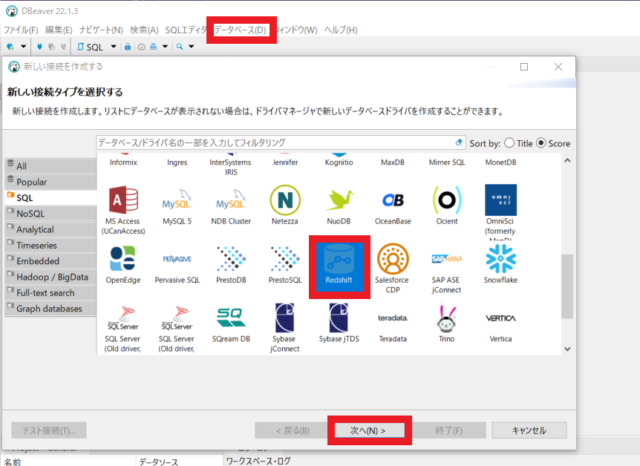Click the scroll up arrow of driver list
The width and height of the screenshot is (640, 466).
567,160
